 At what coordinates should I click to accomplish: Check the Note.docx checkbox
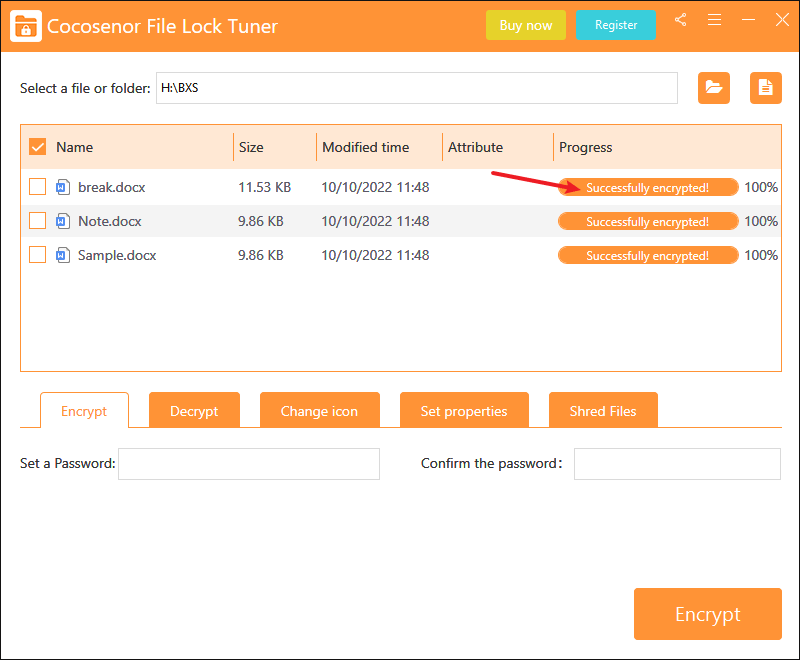pyautogui.click(x=38, y=221)
